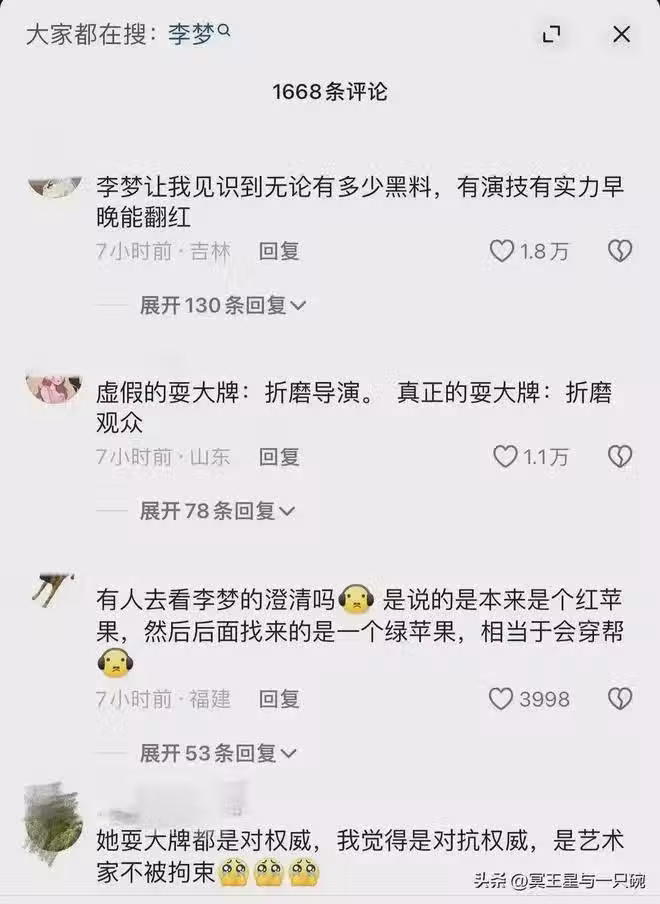Reply to the 吉林 comment

[279, 251]
